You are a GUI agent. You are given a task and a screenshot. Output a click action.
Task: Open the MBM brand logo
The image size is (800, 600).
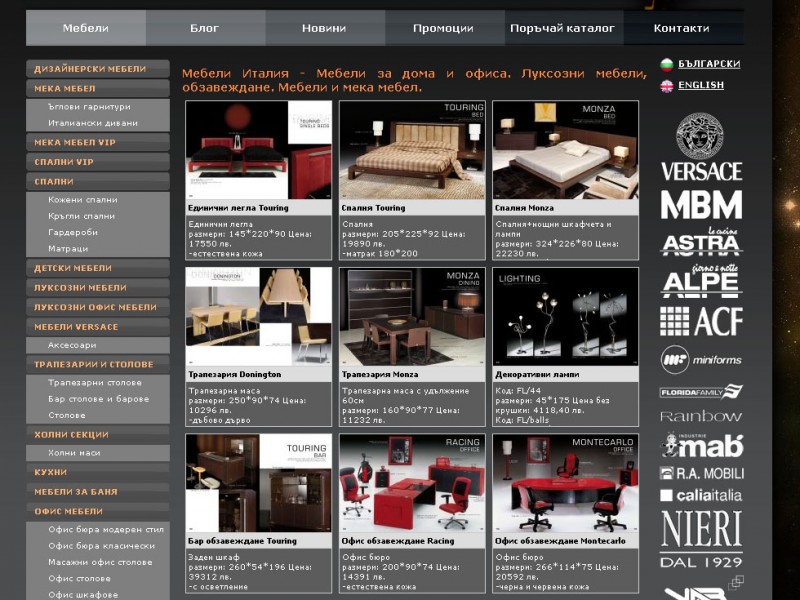click(x=701, y=205)
